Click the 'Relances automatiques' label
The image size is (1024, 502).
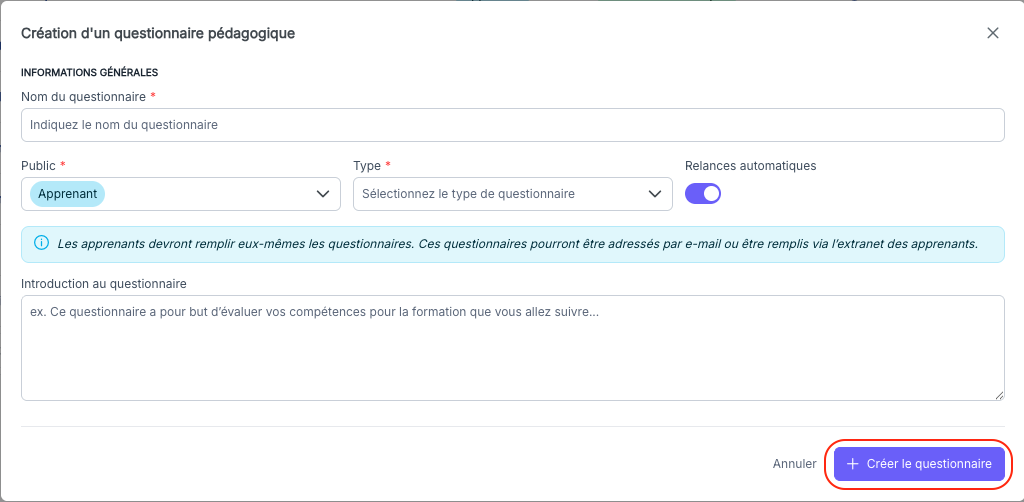click(750, 166)
